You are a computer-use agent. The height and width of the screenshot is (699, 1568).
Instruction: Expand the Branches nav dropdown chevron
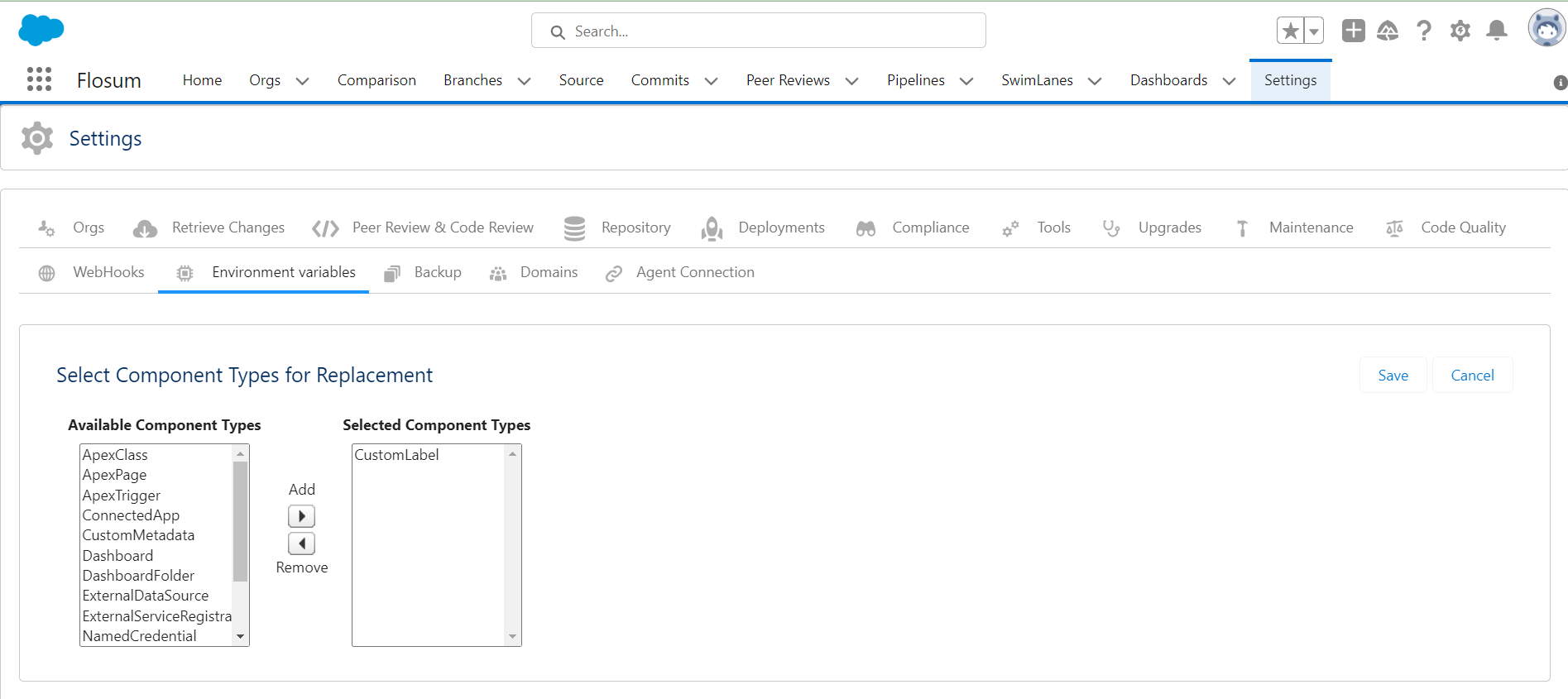click(524, 81)
